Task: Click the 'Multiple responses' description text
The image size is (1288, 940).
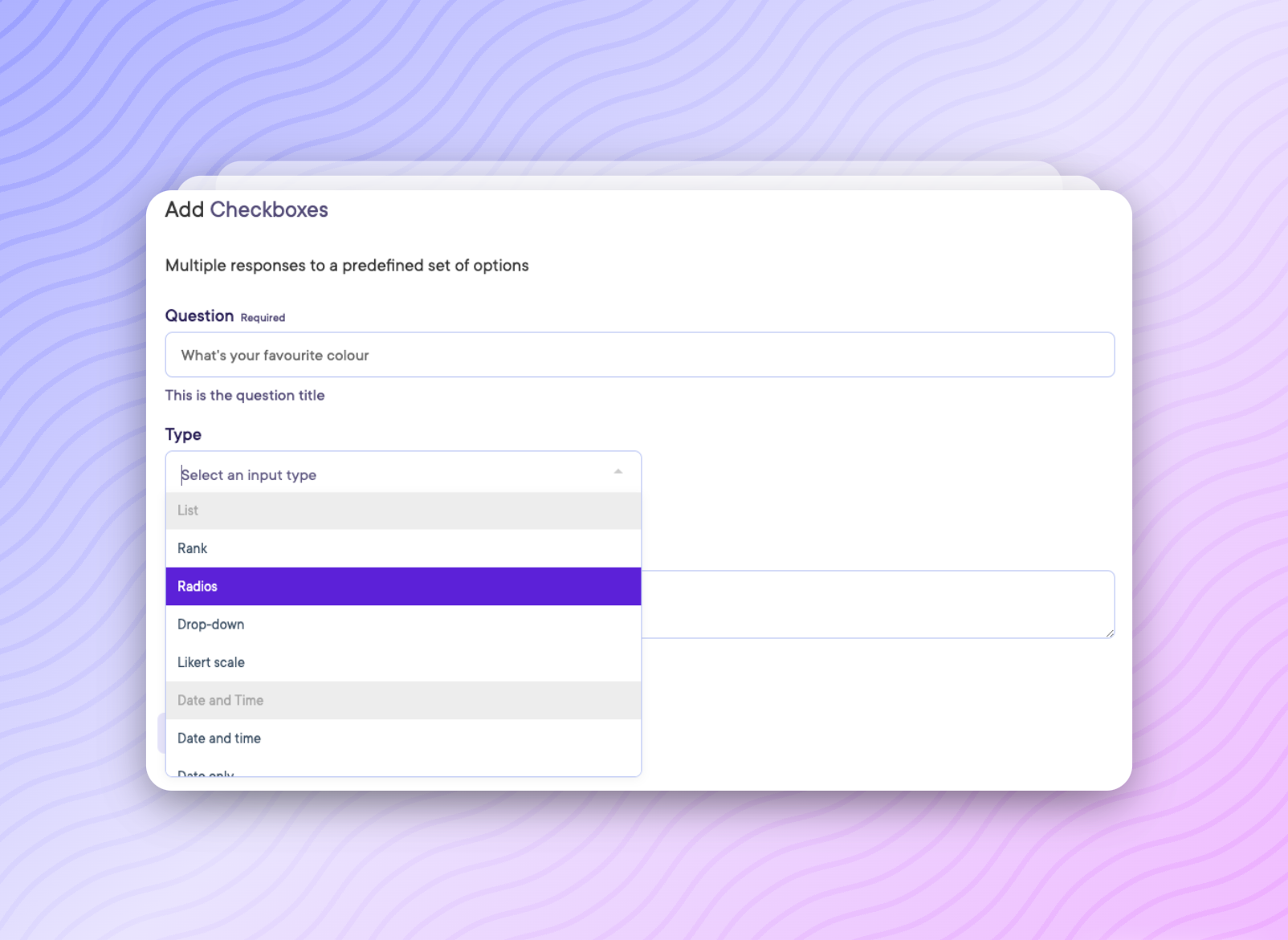Action: point(347,266)
